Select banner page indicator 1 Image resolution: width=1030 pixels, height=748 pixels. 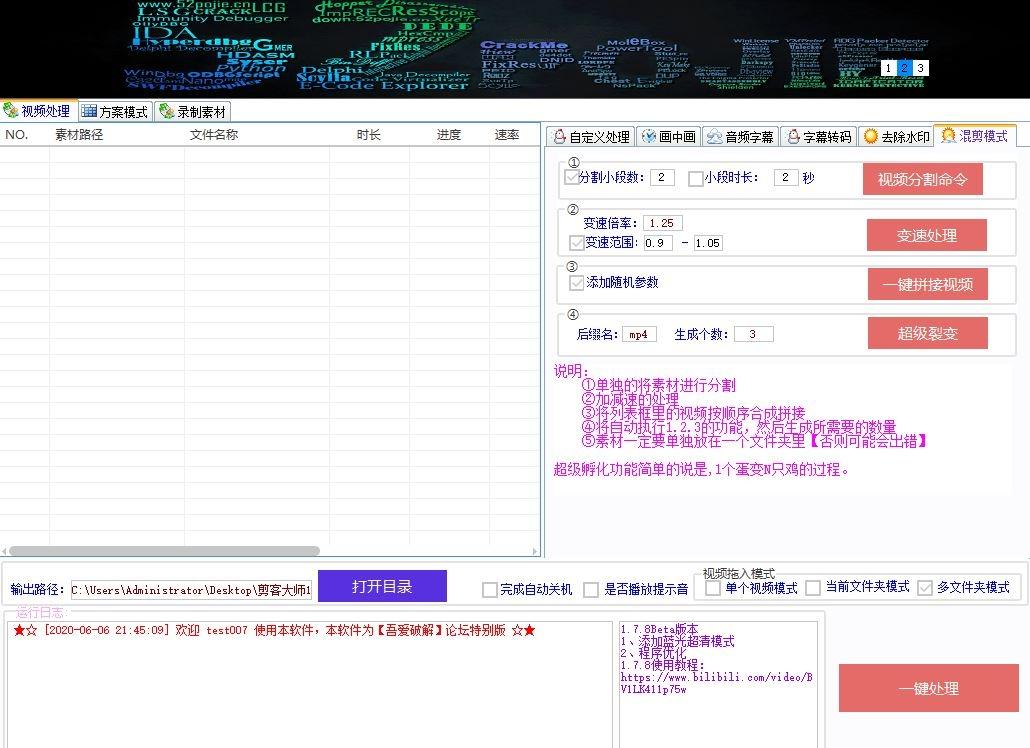888,68
